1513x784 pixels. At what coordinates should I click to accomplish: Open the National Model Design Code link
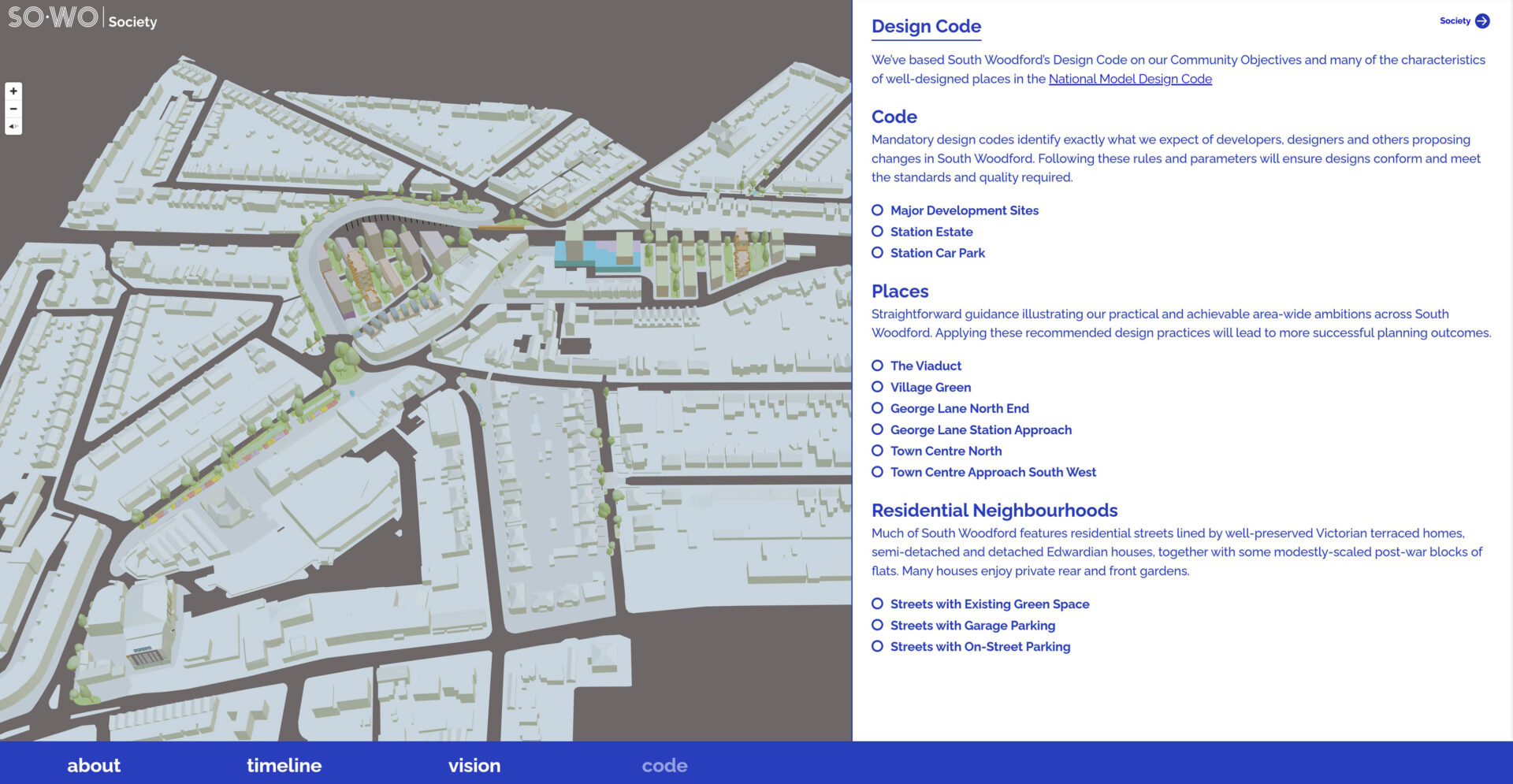[x=1129, y=79]
